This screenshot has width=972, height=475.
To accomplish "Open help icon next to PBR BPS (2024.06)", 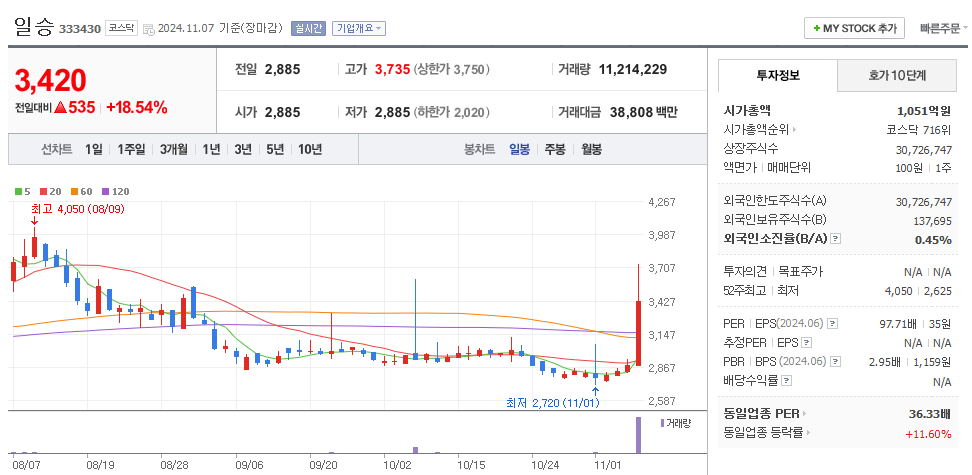I will pyautogui.click(x=836, y=362).
